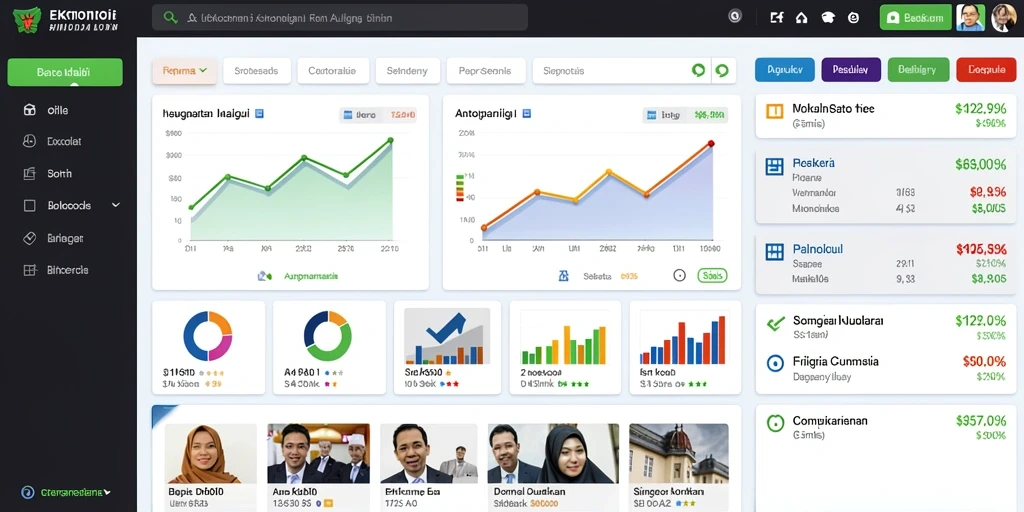The image size is (1024, 512).
Task: Click the '$957.0%' value on 'Compikarienan' card
Action: 980,421
